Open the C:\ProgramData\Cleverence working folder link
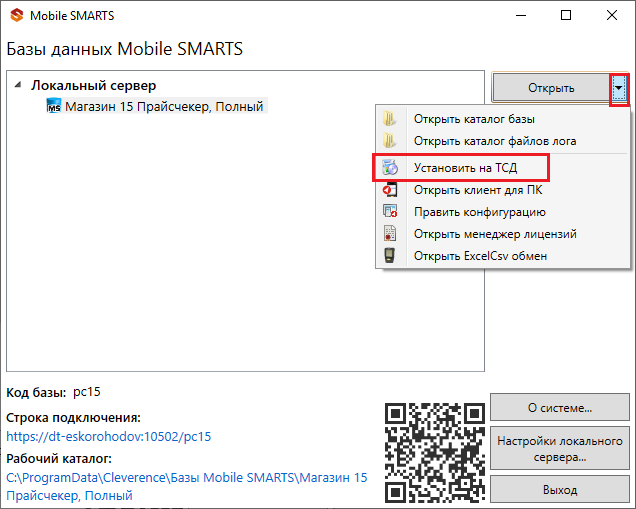 [x=187, y=486]
